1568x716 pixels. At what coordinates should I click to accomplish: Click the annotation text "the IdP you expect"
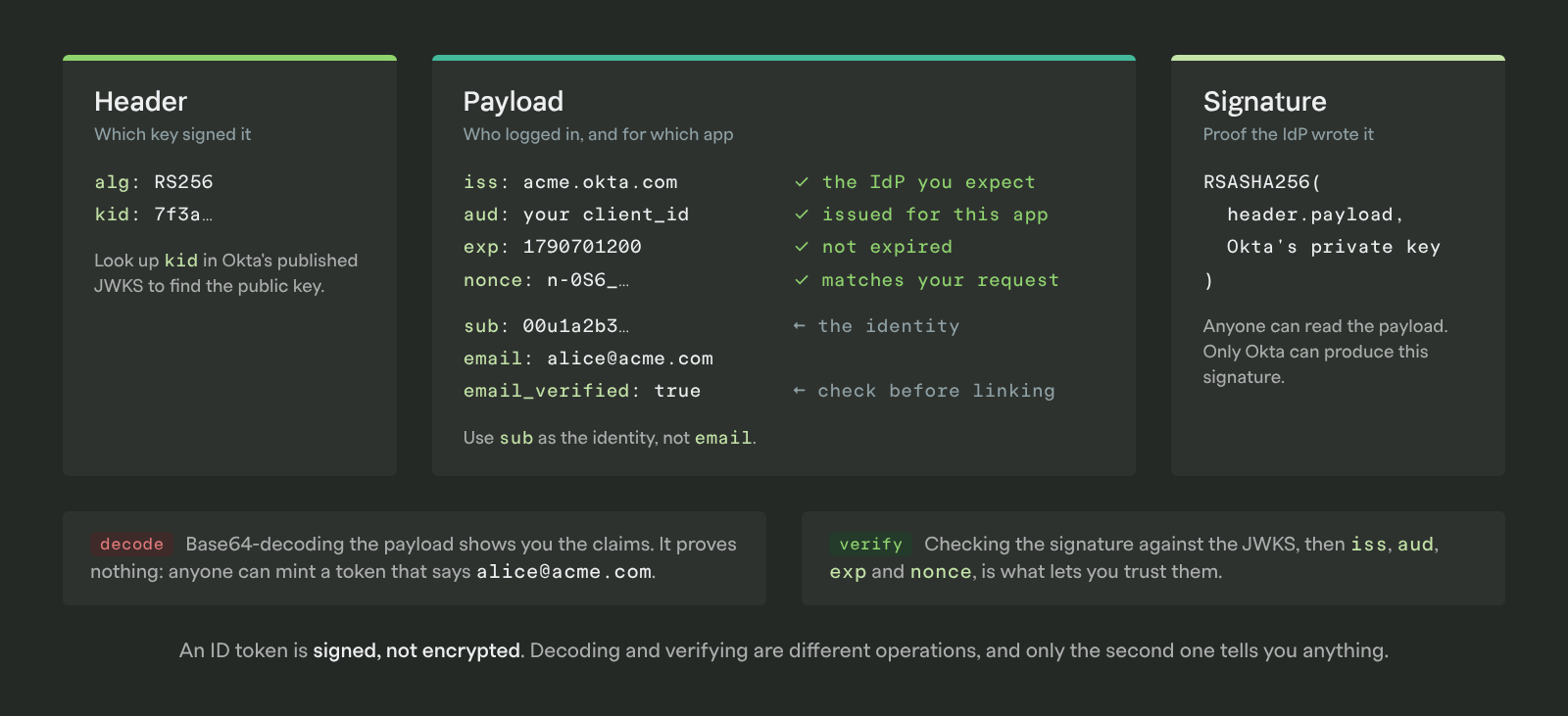[x=928, y=182]
